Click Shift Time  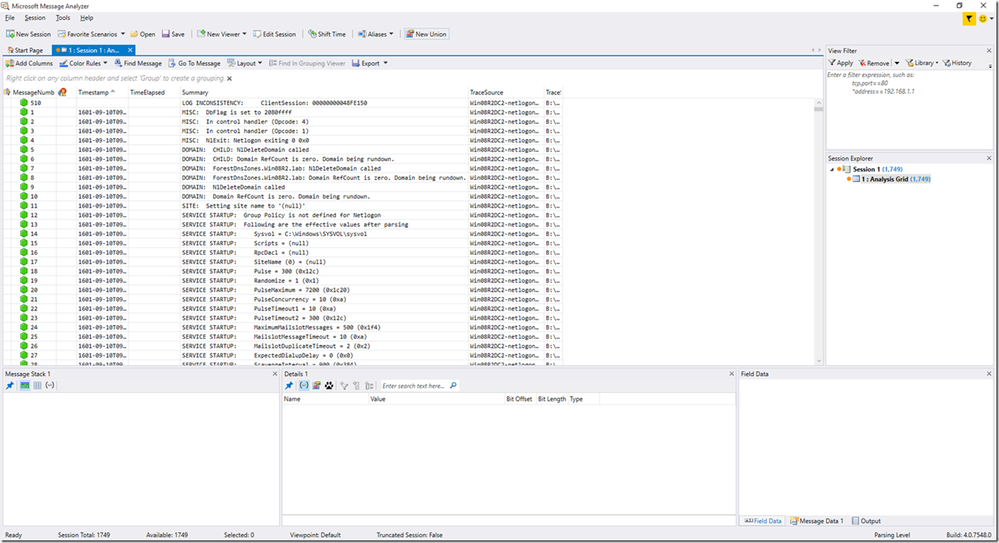click(327, 34)
